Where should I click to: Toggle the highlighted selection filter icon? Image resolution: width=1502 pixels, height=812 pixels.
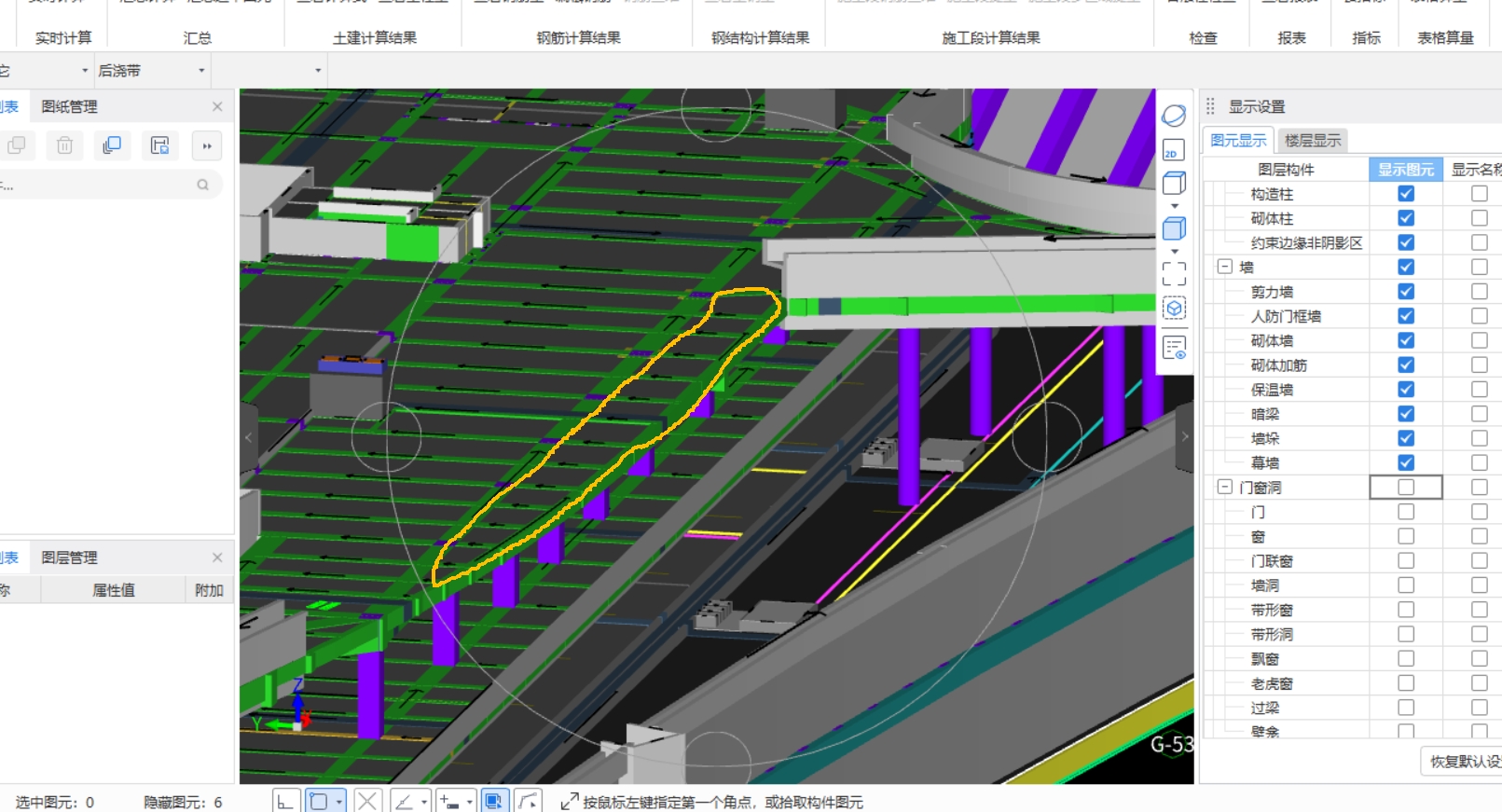point(494,801)
